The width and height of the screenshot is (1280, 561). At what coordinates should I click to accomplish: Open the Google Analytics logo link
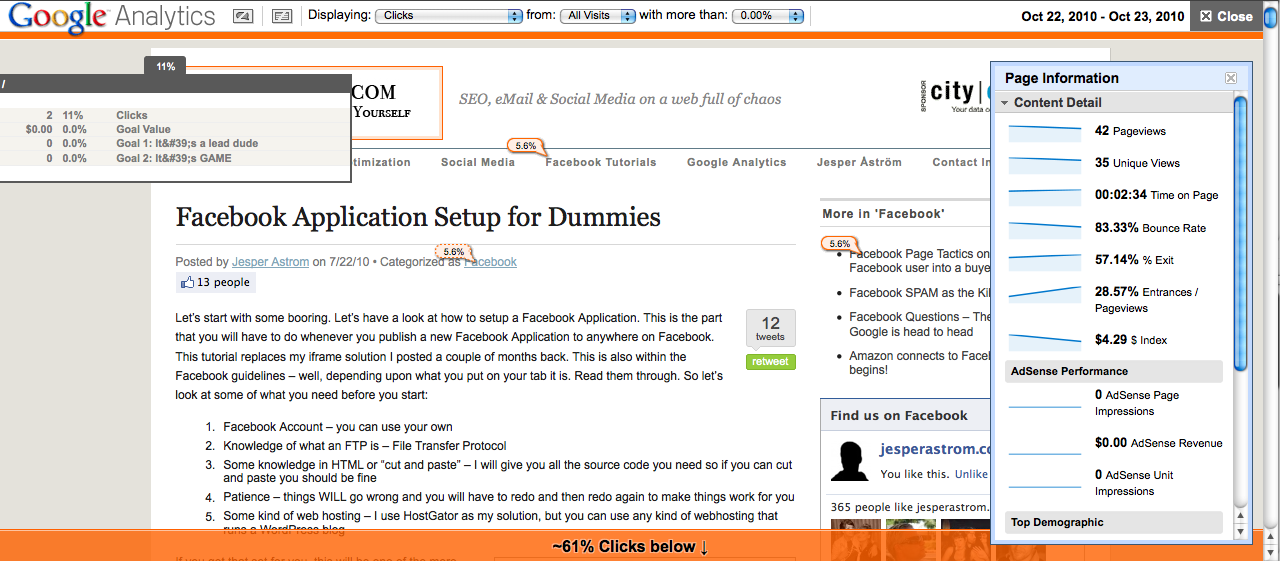pos(112,16)
